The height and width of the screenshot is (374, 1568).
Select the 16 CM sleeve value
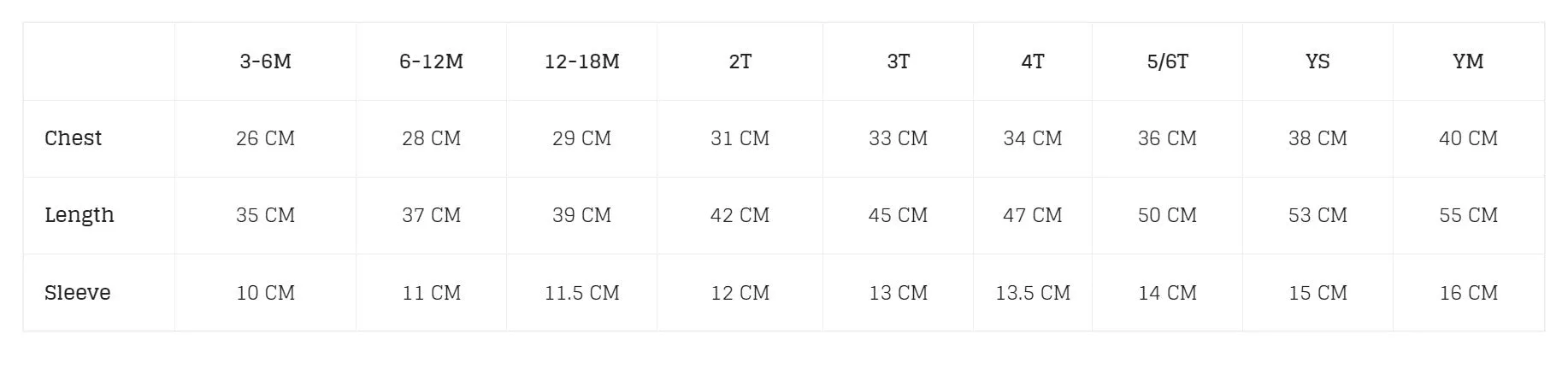click(1468, 293)
